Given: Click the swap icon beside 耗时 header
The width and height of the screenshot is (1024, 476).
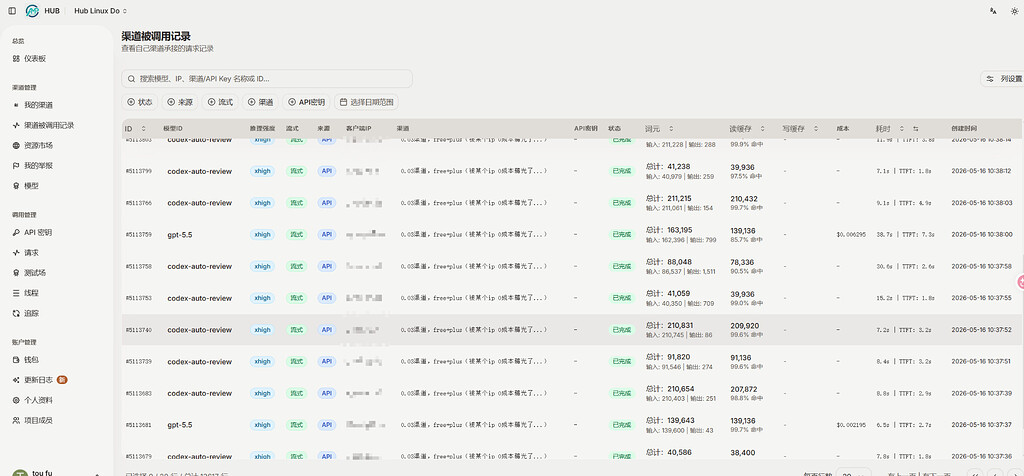Looking at the screenshot, I should pyautogui.click(x=916, y=129).
